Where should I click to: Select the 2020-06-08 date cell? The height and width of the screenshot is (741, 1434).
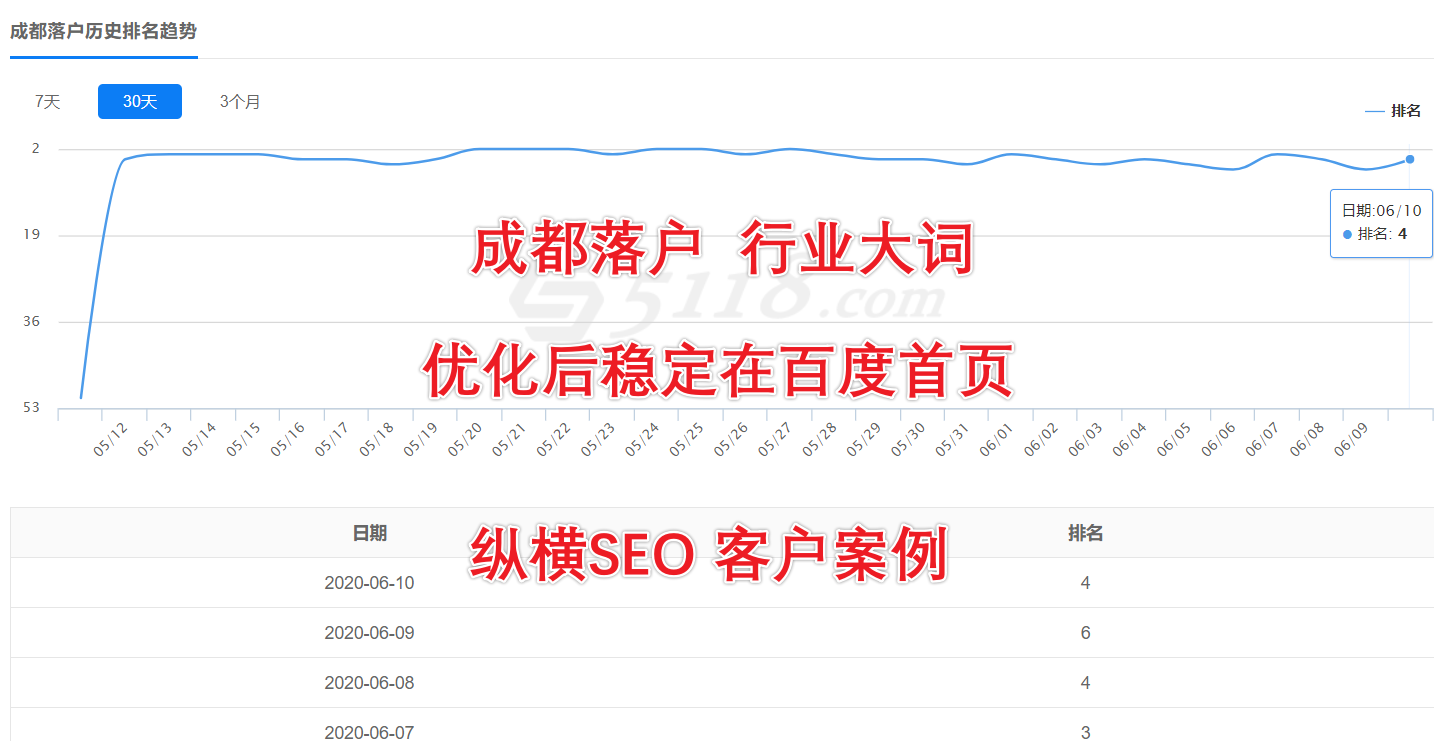[x=369, y=683]
